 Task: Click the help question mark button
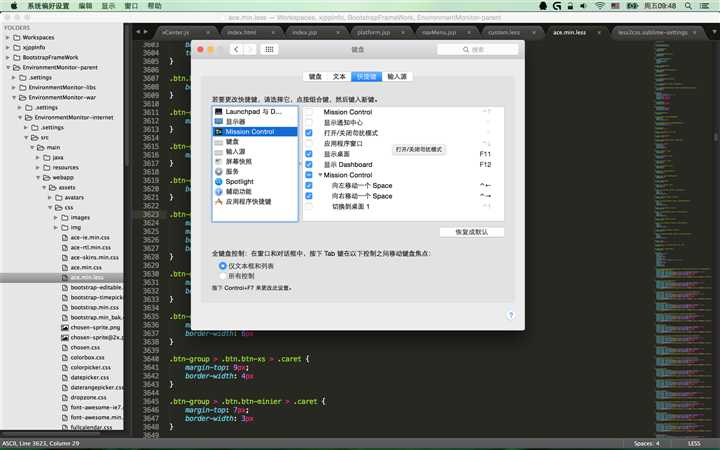(511, 315)
